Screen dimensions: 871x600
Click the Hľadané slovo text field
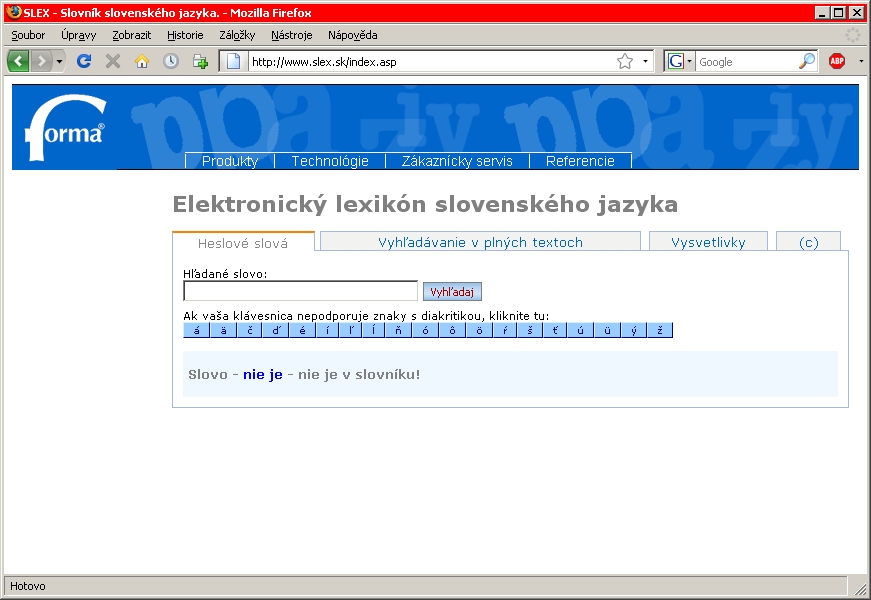pos(300,291)
